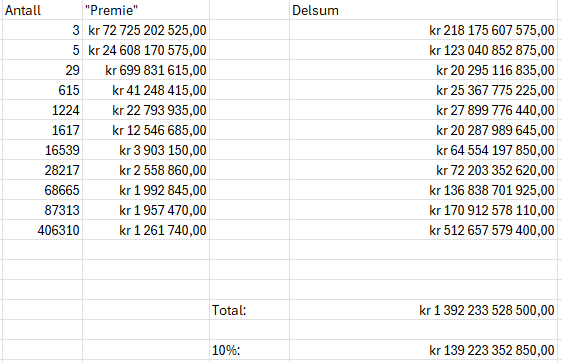Select delsum cell kr 64 554 197 850,00
The image size is (562, 362).
pos(423,150)
